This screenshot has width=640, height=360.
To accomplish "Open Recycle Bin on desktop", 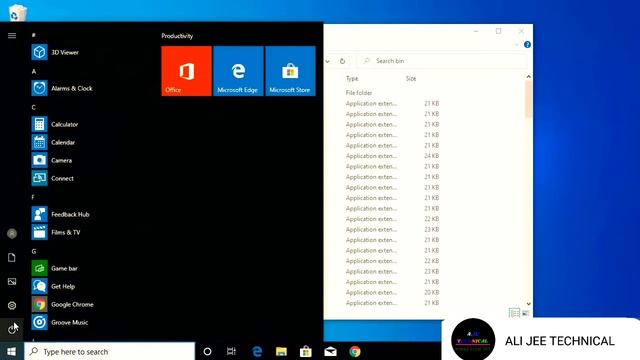I will [18, 12].
